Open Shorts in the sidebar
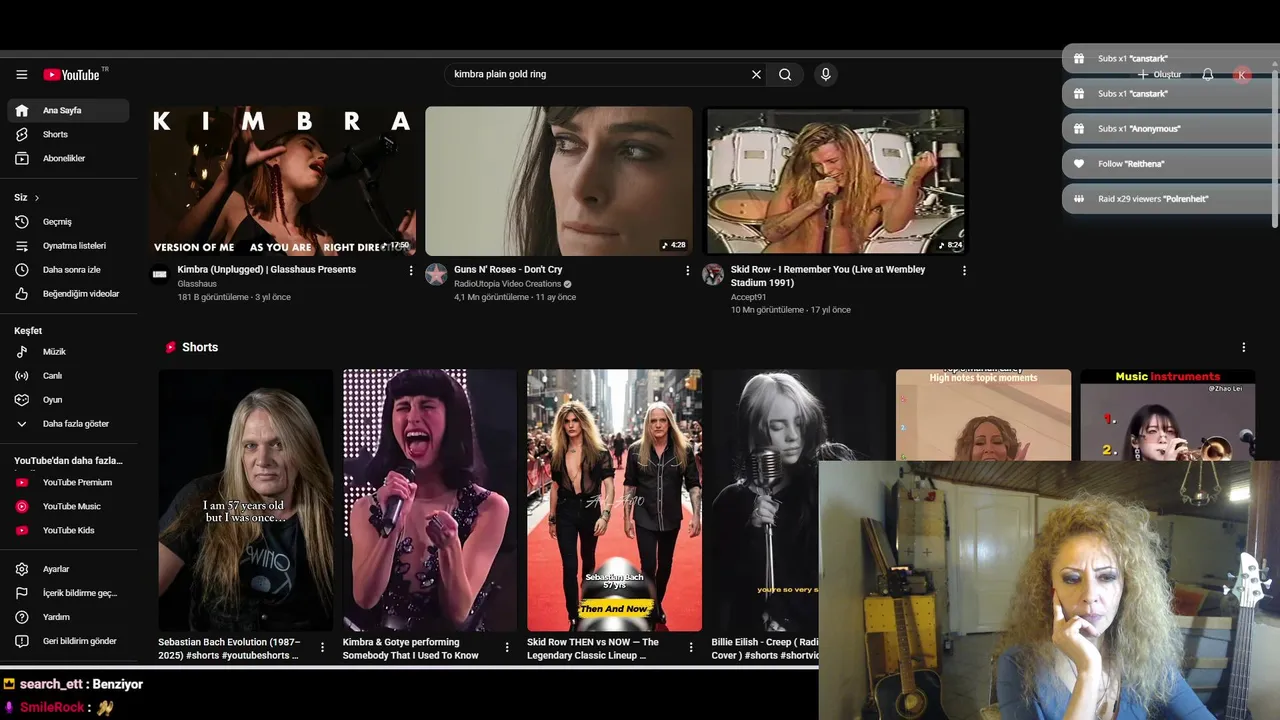This screenshot has height=720, width=1280. 68,134
